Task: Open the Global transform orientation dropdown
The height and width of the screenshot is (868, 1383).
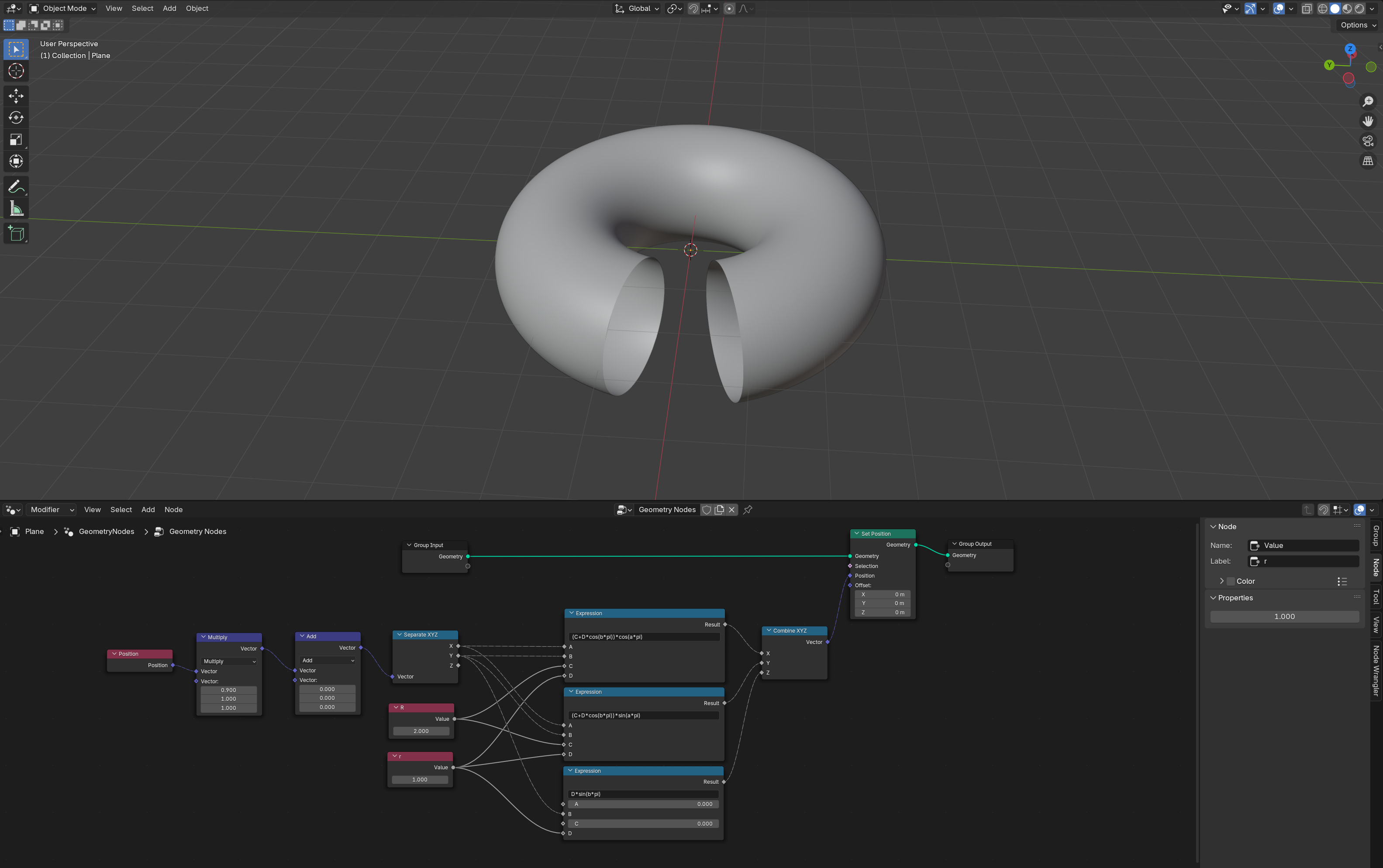Action: click(637, 9)
